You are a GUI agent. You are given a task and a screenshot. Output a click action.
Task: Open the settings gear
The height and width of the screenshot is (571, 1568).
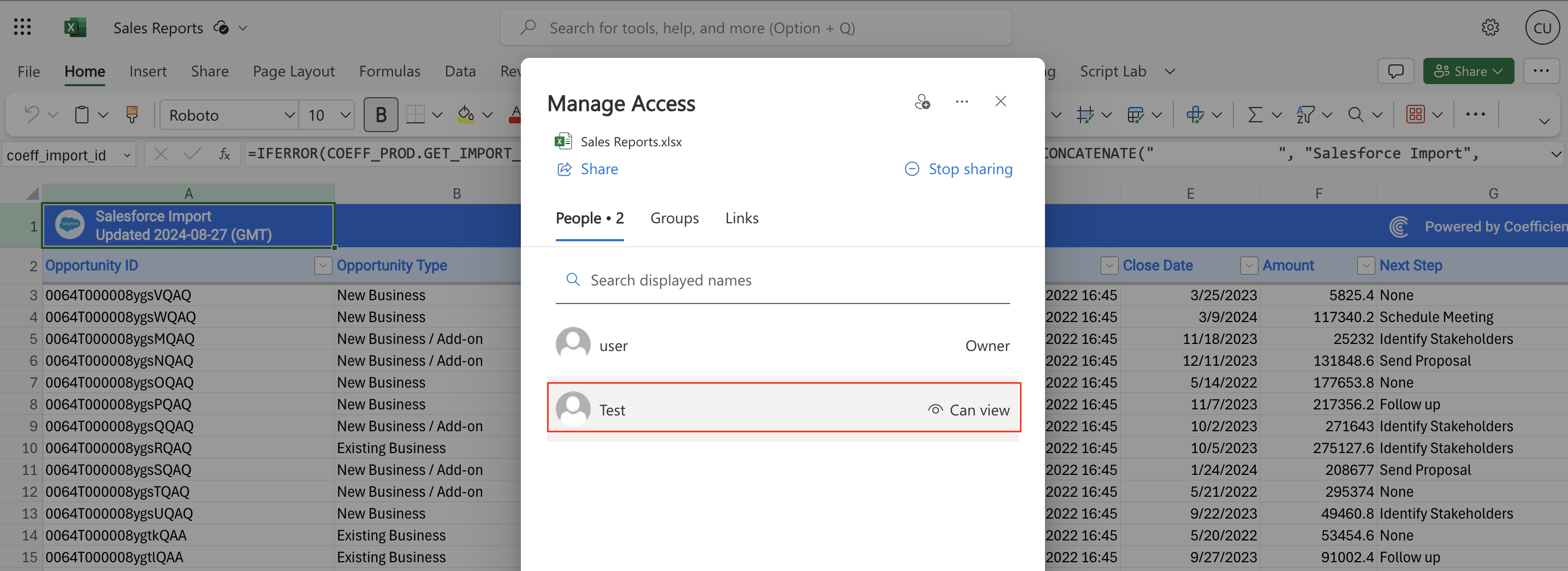(1490, 27)
